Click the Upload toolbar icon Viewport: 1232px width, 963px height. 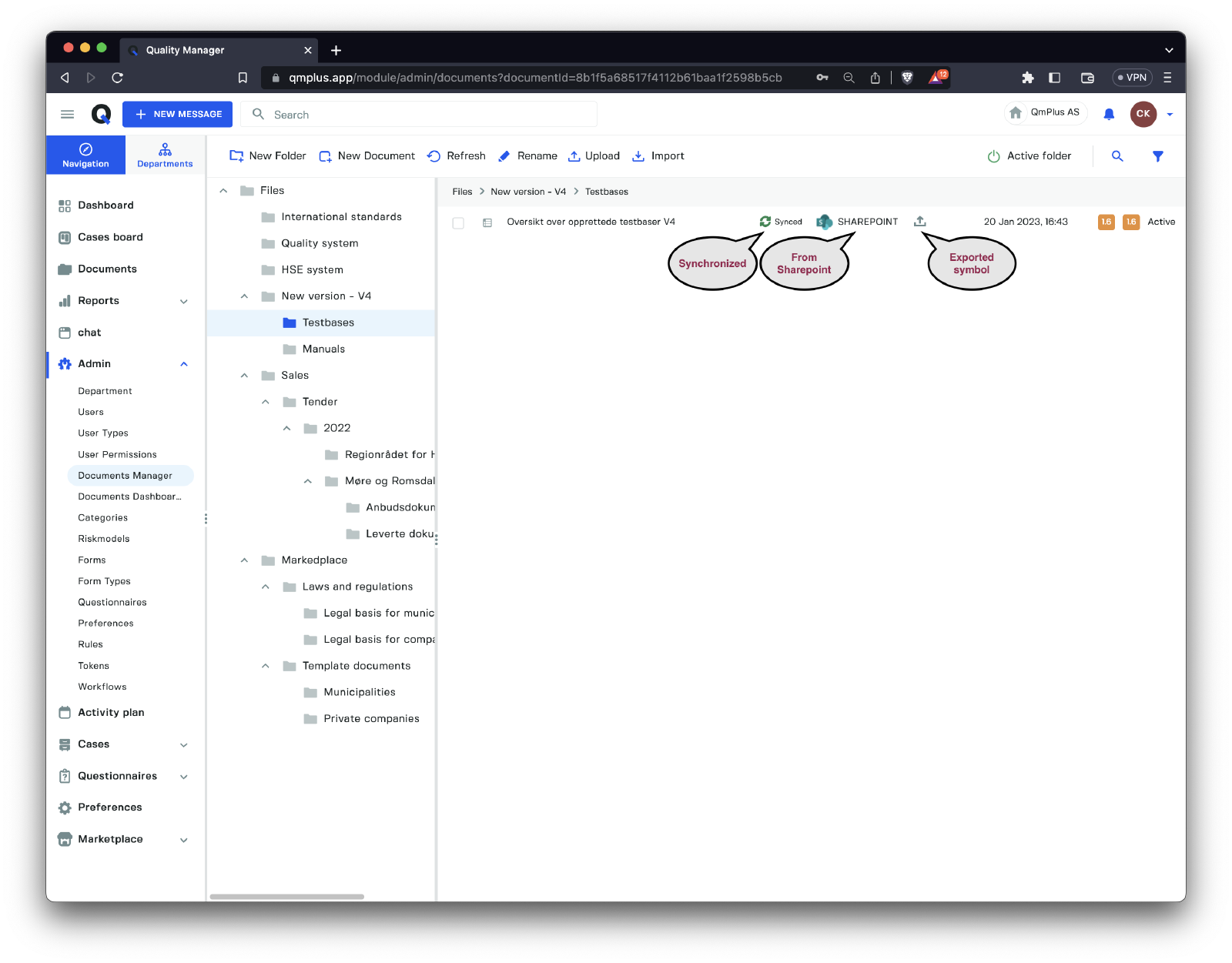pos(574,156)
